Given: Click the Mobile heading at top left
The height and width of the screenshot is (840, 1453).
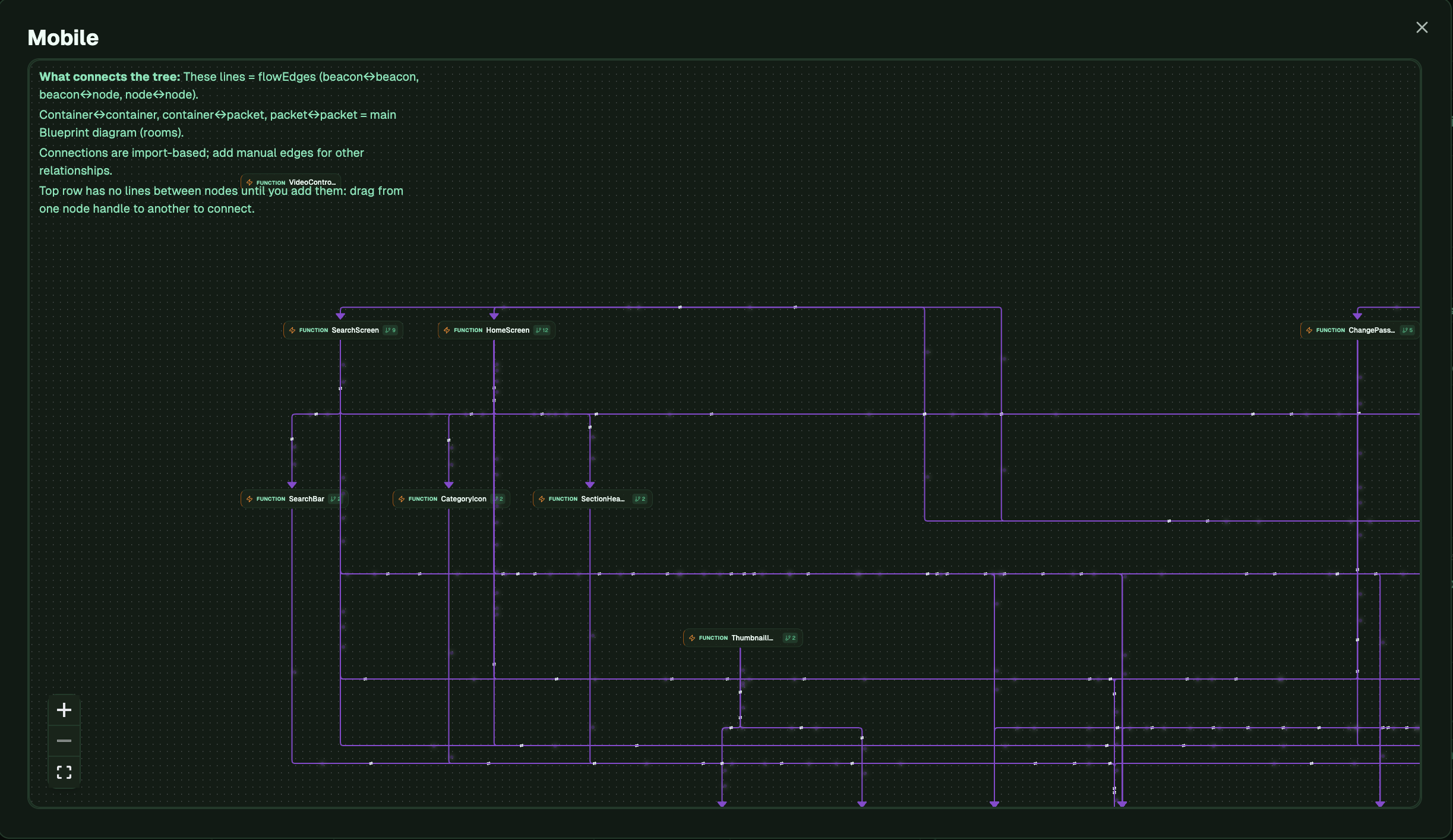Looking at the screenshot, I should 62,37.
